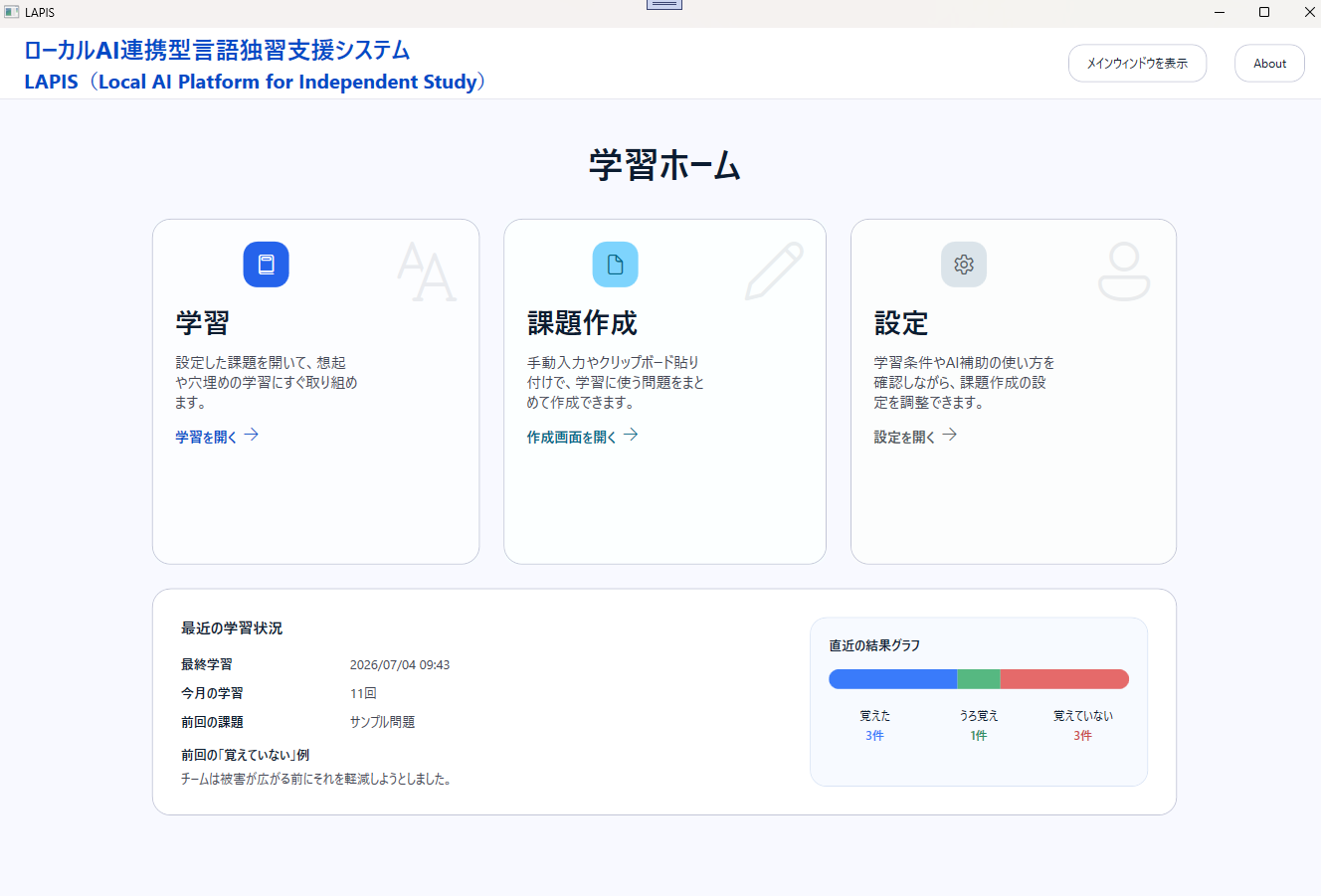Select the 課題作成 card heading
The height and width of the screenshot is (896, 1321).
click(x=582, y=323)
